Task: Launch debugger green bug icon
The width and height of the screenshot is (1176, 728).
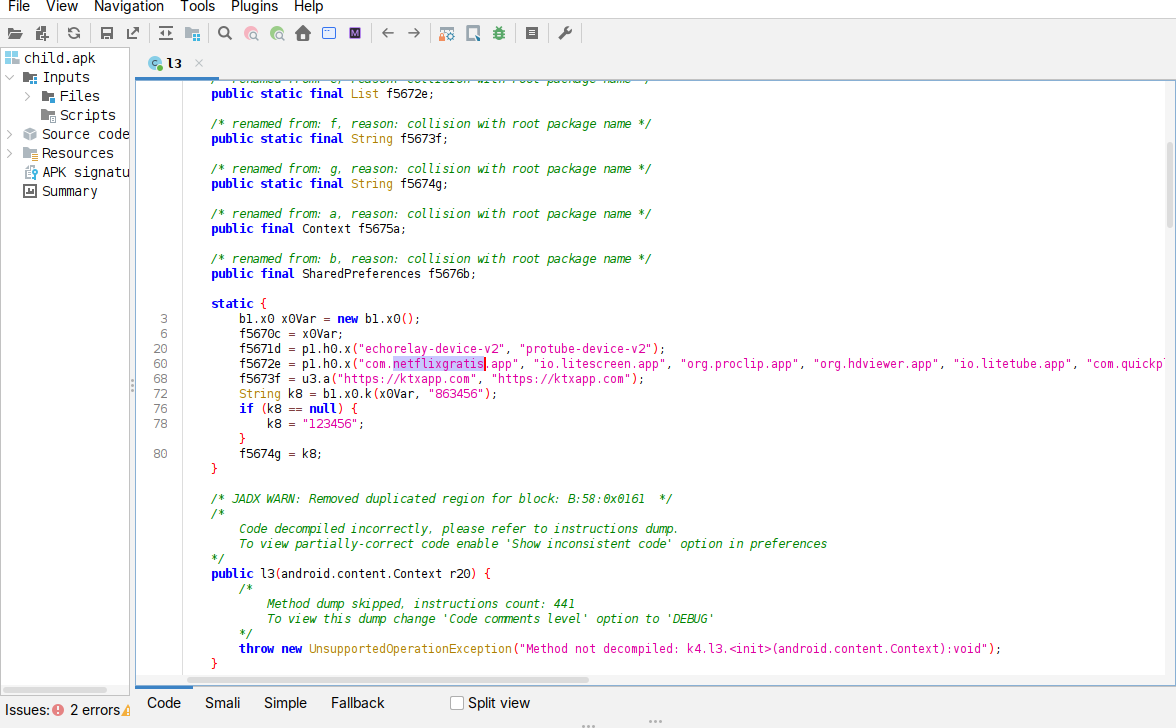Action: coord(500,33)
